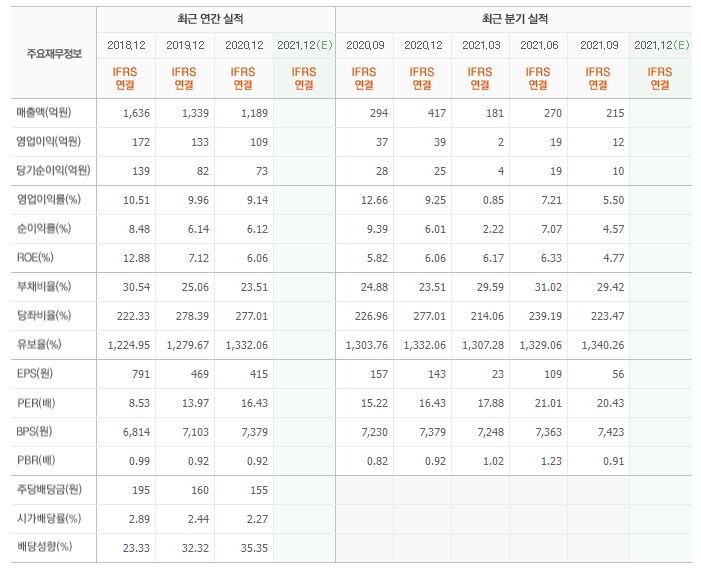This screenshot has width=701, height=570.
Task: Click the 2021.06 quarterly column header
Action: (x=540, y=45)
